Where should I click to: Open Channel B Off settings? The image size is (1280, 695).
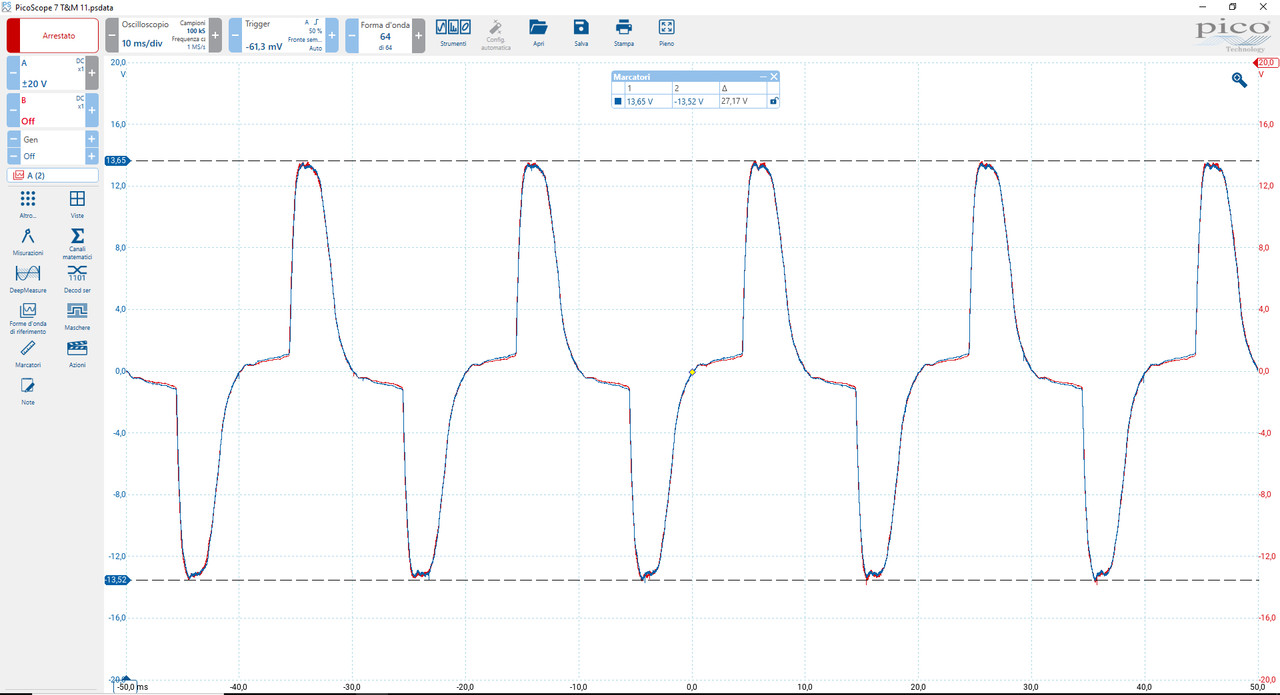(x=52, y=110)
